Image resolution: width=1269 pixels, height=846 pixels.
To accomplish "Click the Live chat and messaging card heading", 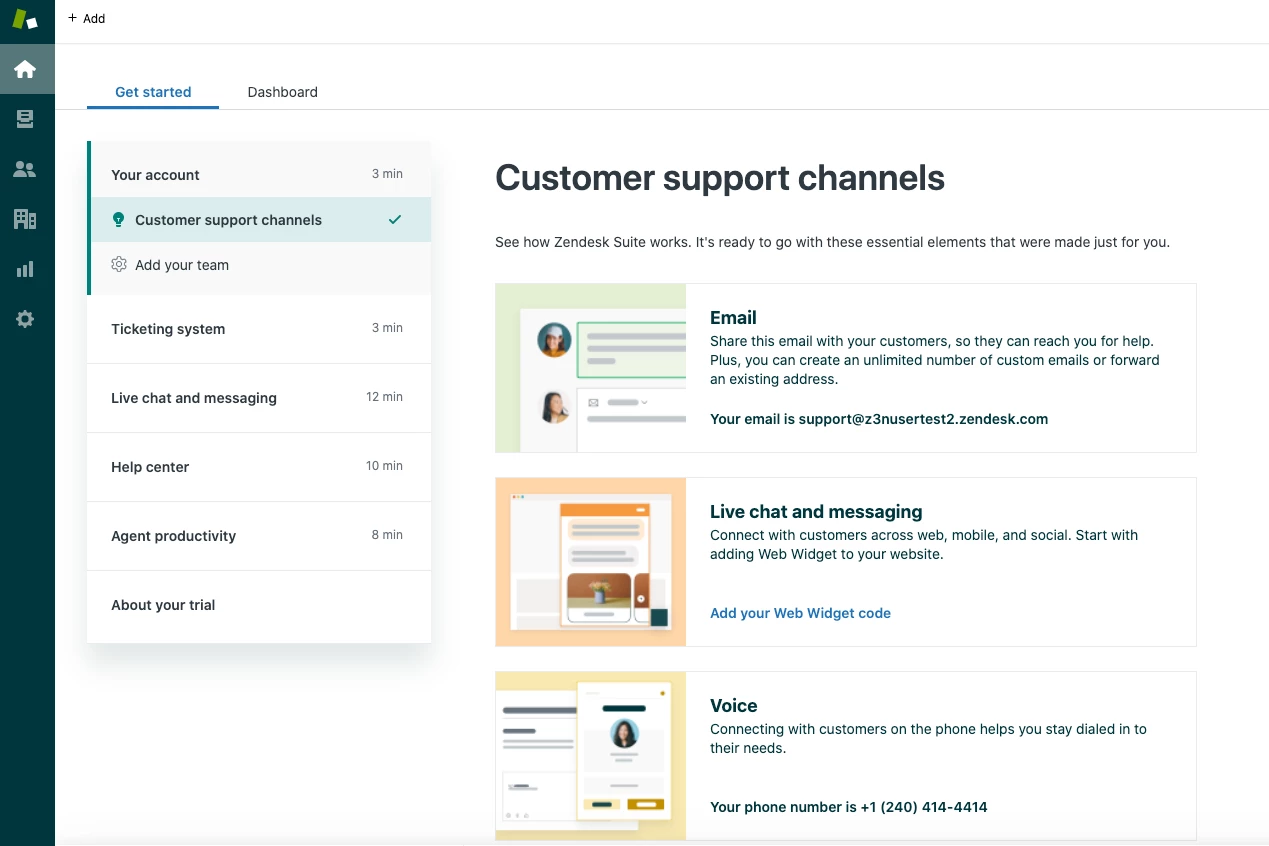I will (x=816, y=512).
